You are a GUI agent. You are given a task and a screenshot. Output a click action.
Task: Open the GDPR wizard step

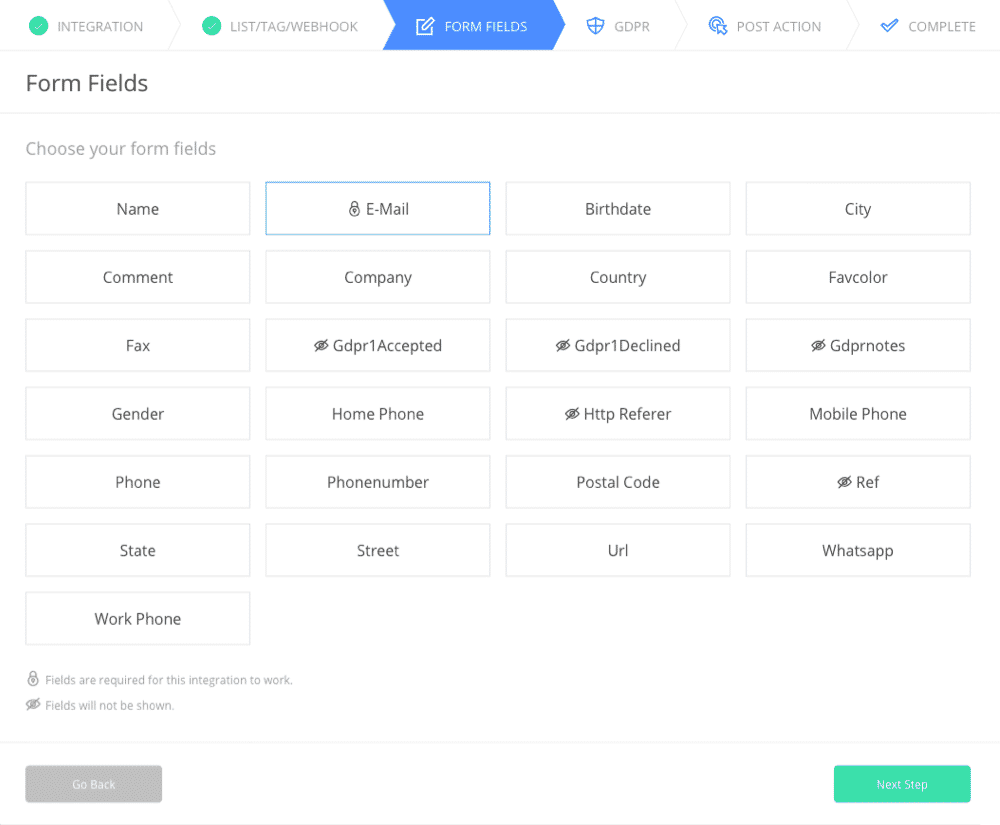tap(618, 26)
